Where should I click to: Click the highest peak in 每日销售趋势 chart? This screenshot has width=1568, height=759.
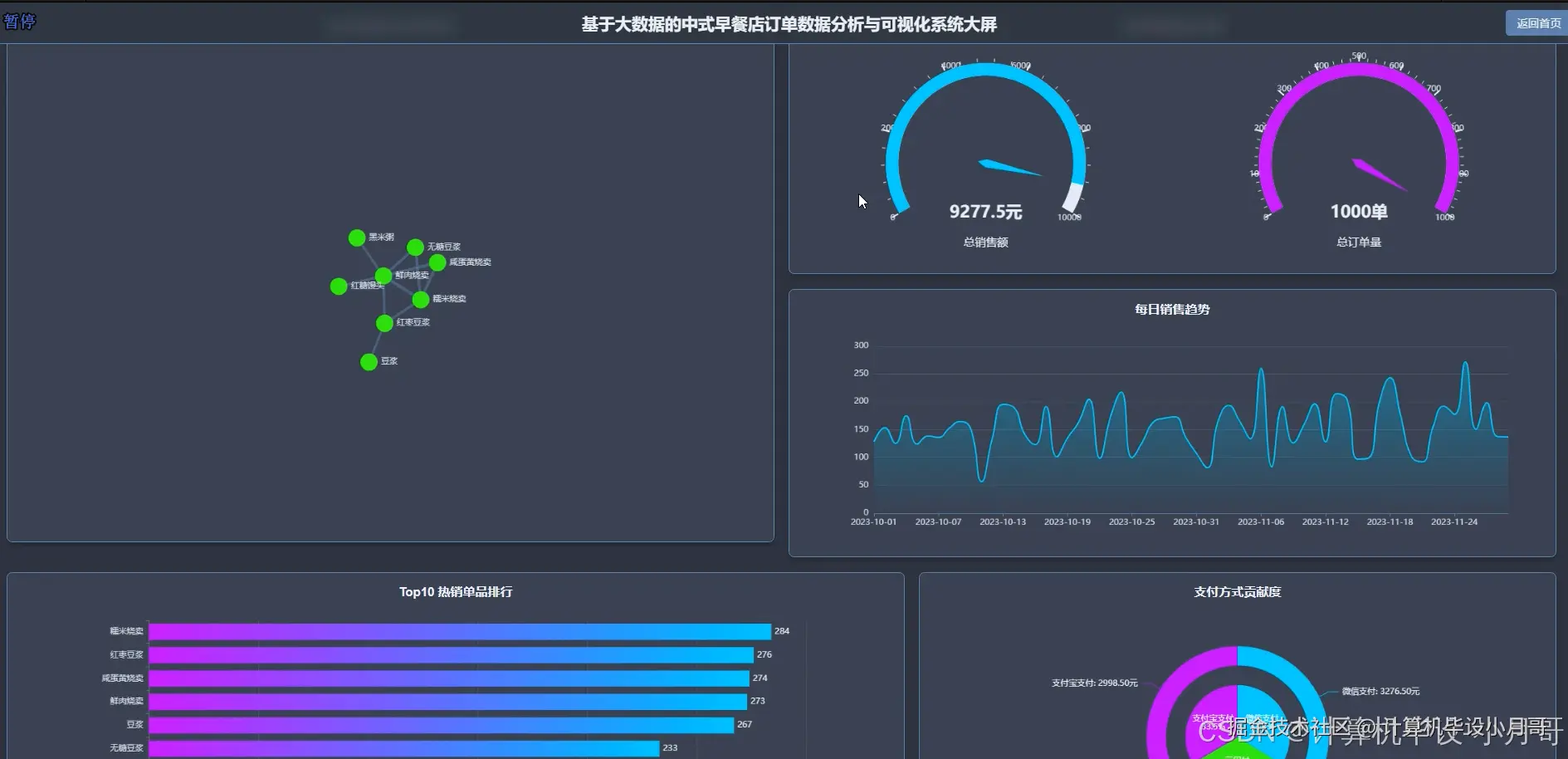point(1466,363)
